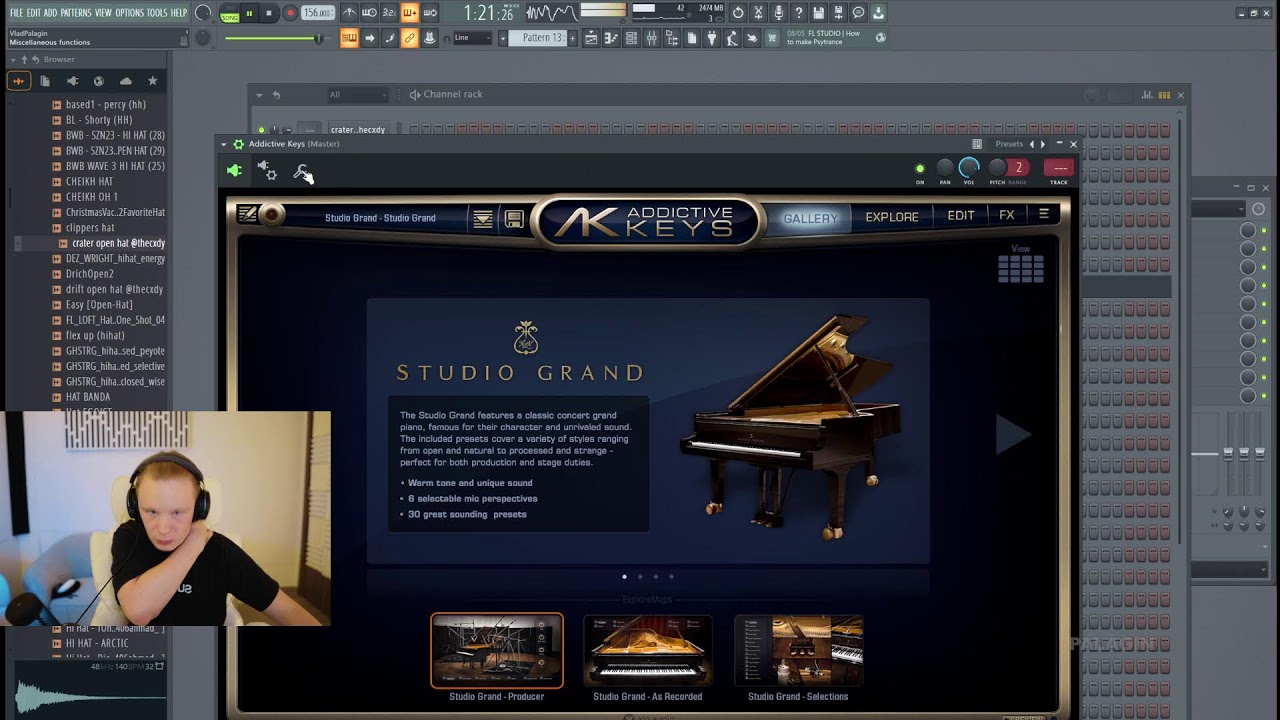The height and width of the screenshot is (720, 1280).
Task: Click the Addictive Keys save preset floppy icon
Action: (514, 219)
